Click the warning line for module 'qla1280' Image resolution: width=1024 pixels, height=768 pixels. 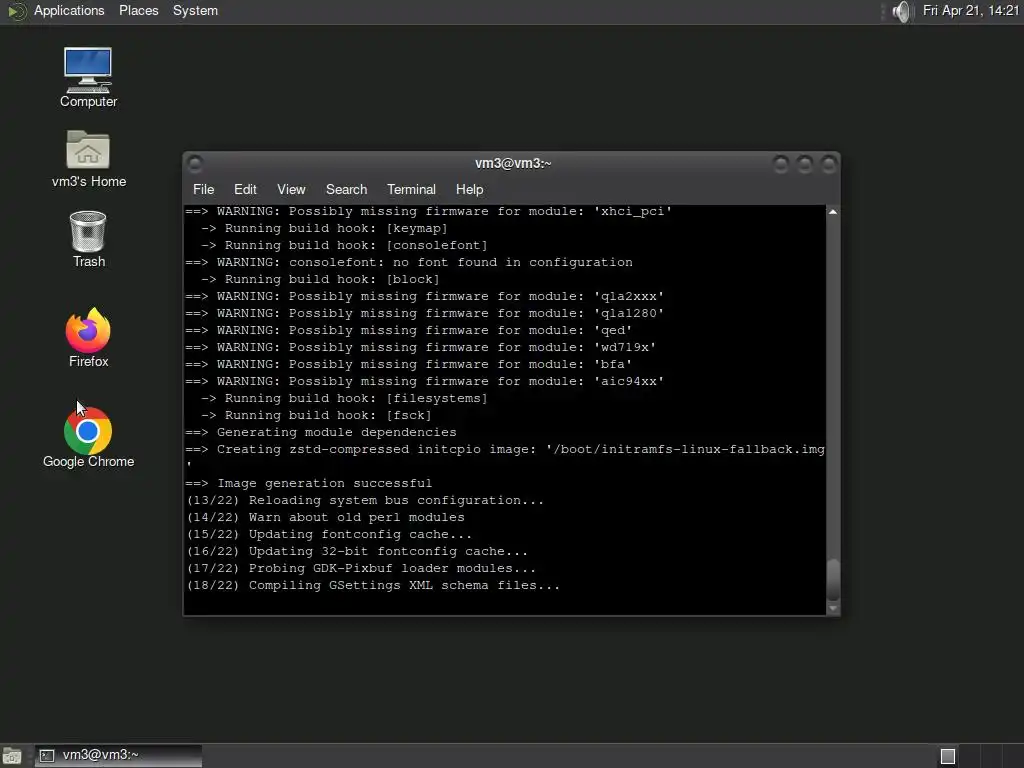424,313
